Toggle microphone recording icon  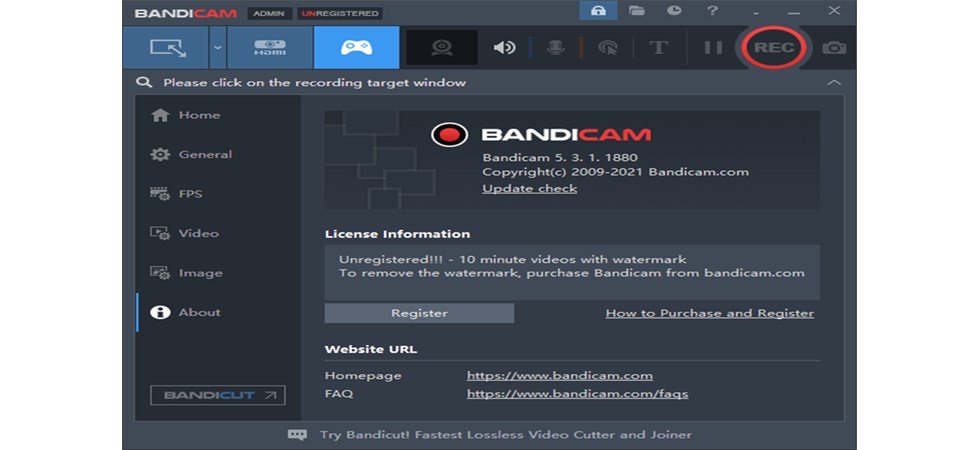pos(556,47)
